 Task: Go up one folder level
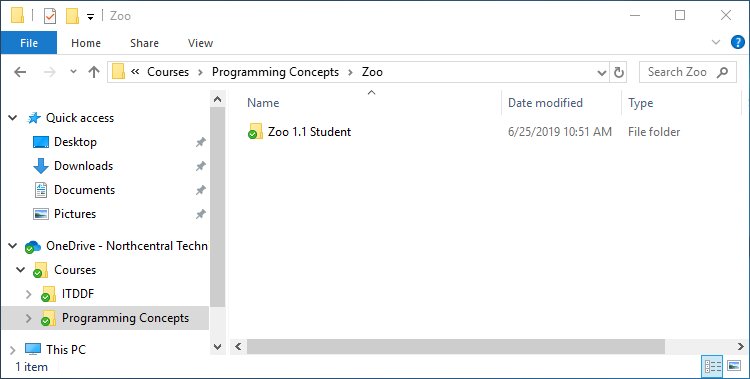94,72
